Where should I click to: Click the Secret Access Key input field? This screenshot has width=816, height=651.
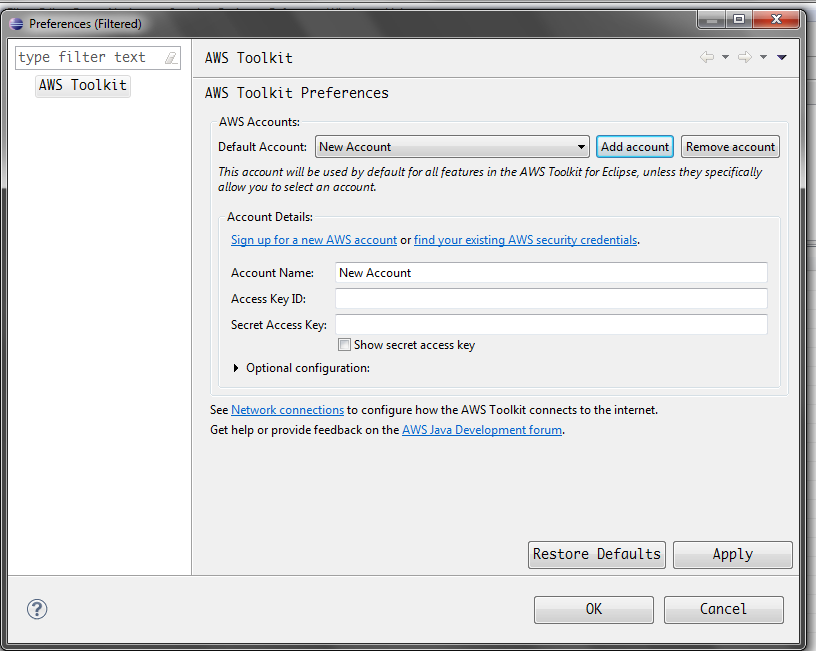[551, 325]
